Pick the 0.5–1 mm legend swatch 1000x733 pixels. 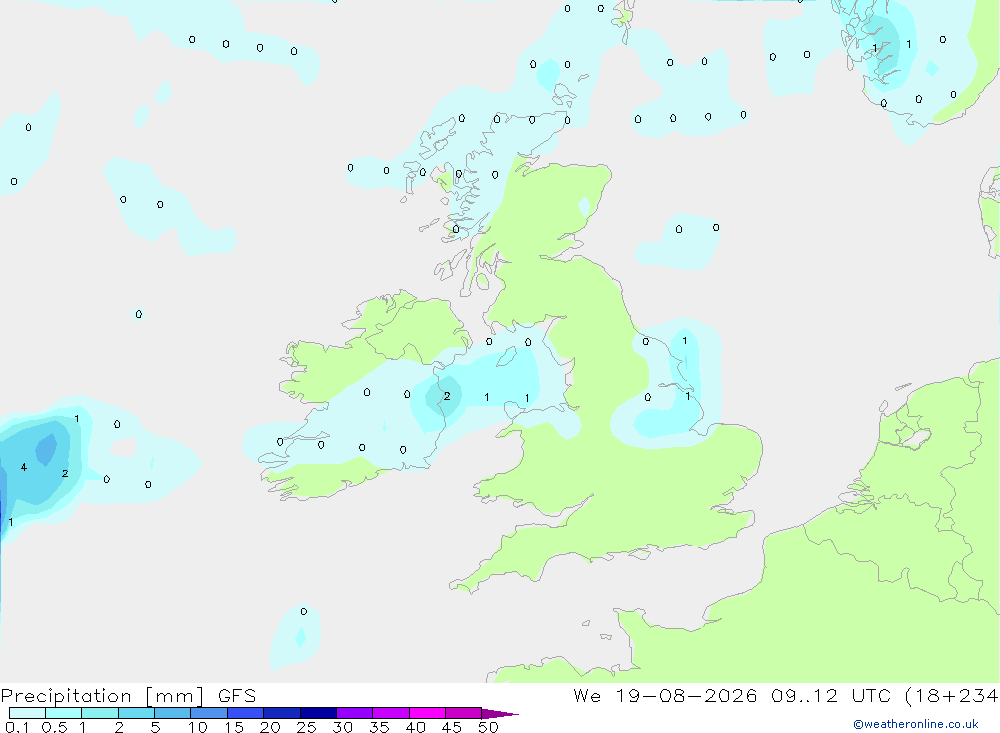point(63,713)
